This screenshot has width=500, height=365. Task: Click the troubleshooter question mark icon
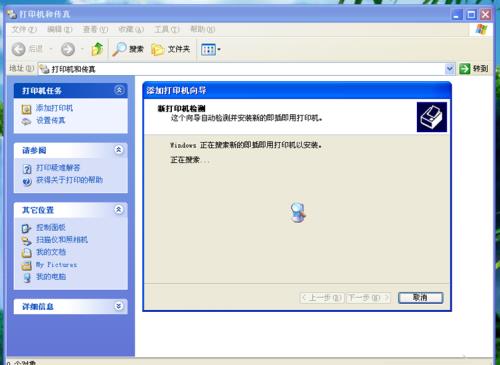(27, 169)
